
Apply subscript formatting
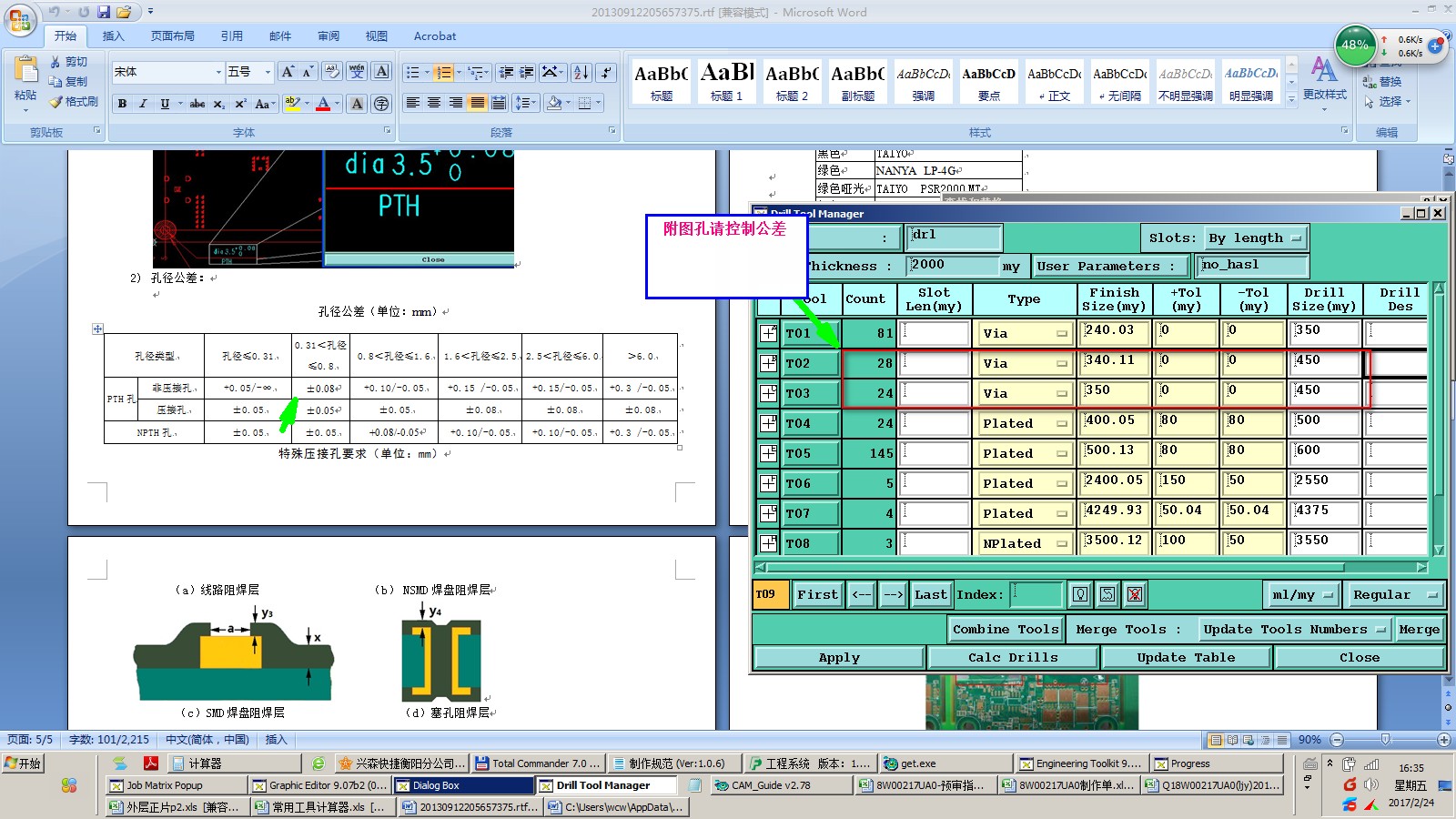click(219, 104)
